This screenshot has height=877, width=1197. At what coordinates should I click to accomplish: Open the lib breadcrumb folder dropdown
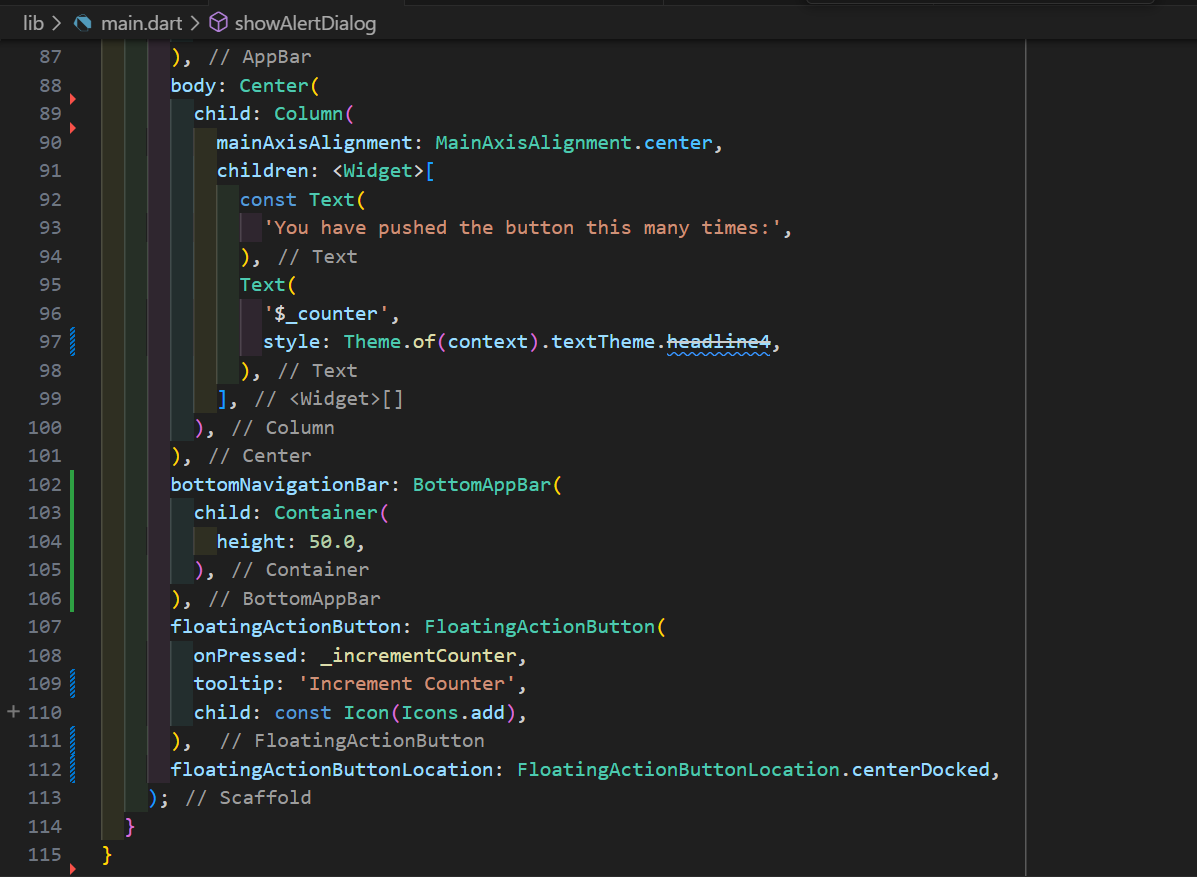click(x=34, y=22)
